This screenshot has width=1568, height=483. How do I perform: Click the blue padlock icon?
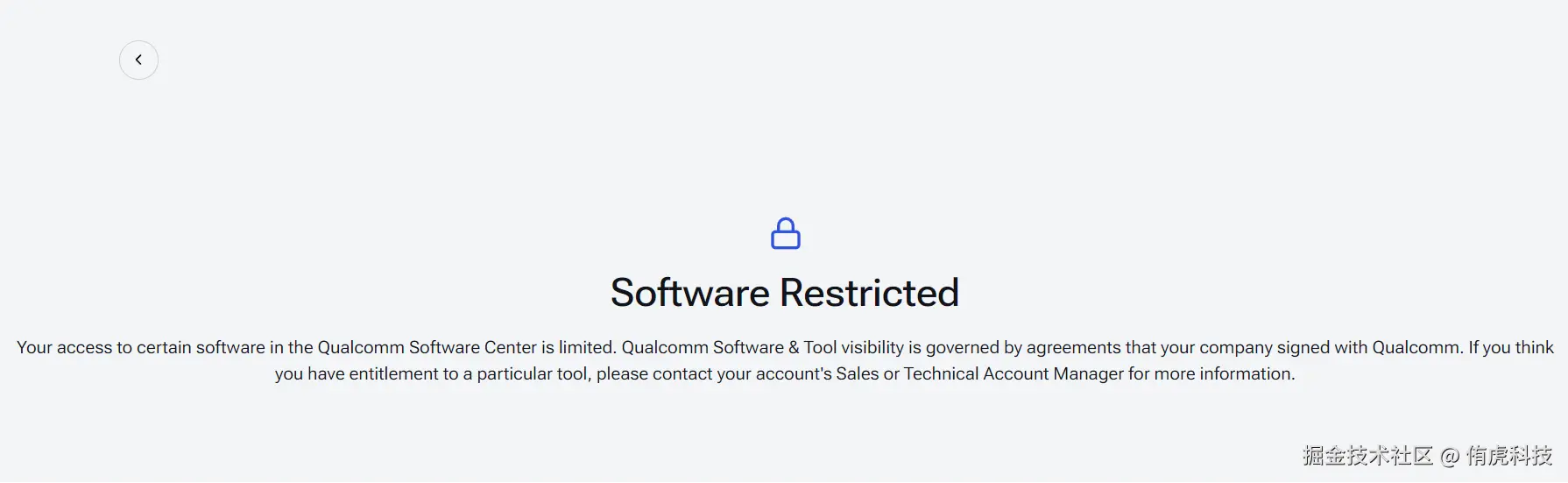pyautogui.click(x=785, y=234)
